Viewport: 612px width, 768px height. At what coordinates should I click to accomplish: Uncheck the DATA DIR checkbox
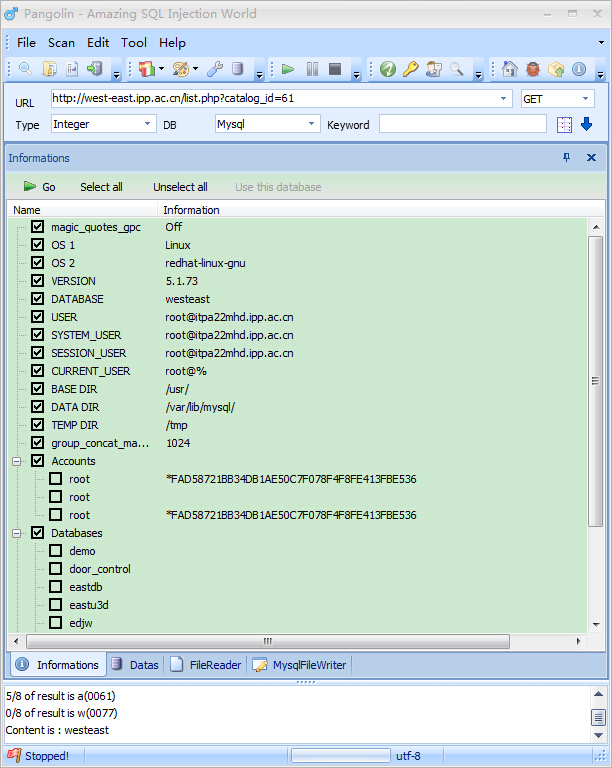[x=38, y=407]
